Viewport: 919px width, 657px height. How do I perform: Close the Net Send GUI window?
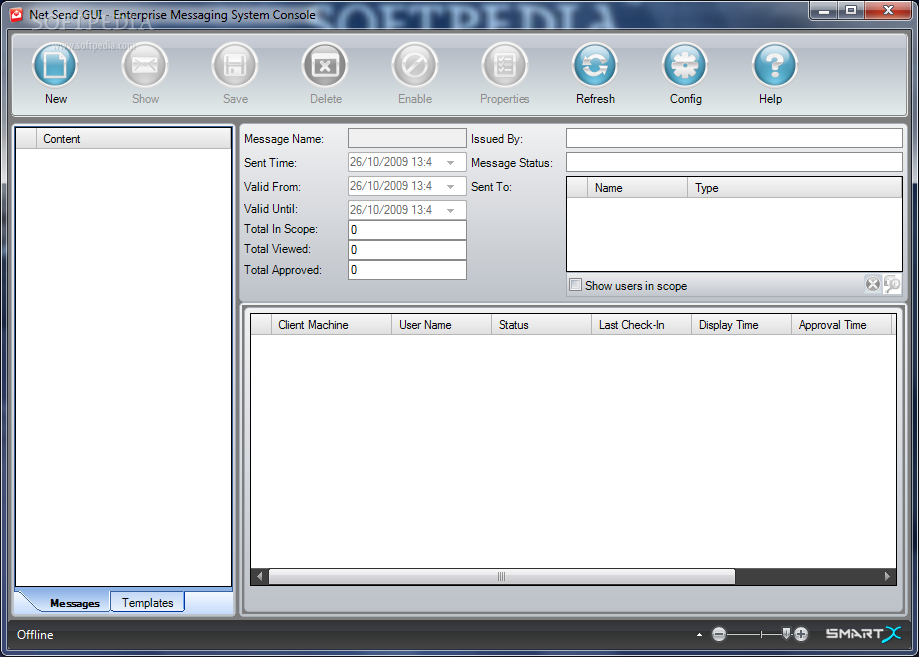click(887, 10)
